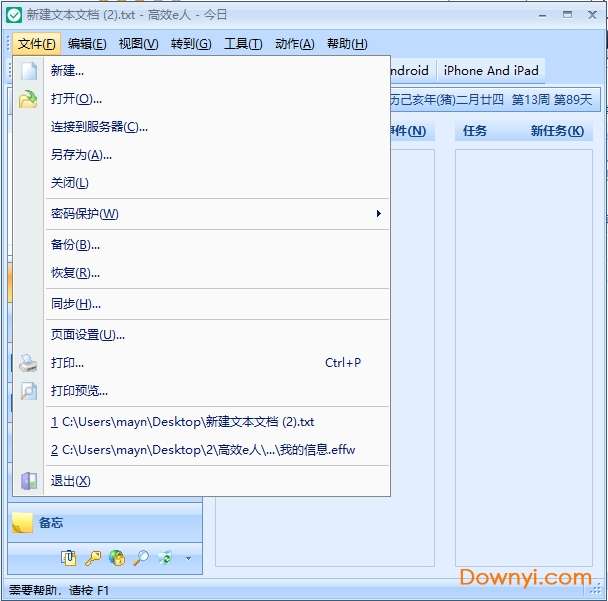
Task: Open the 文件(F) menu
Action: tap(36, 44)
